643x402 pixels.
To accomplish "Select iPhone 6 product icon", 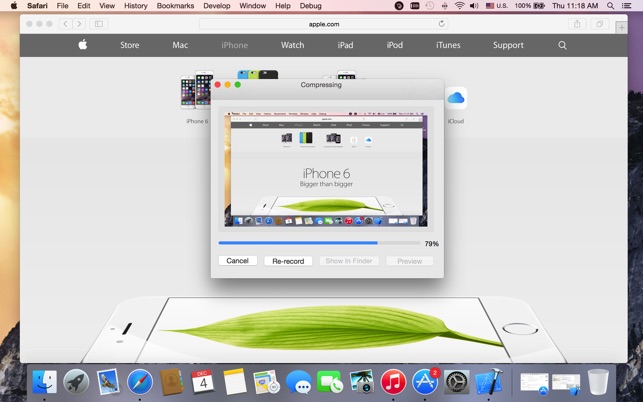I will coord(197,90).
